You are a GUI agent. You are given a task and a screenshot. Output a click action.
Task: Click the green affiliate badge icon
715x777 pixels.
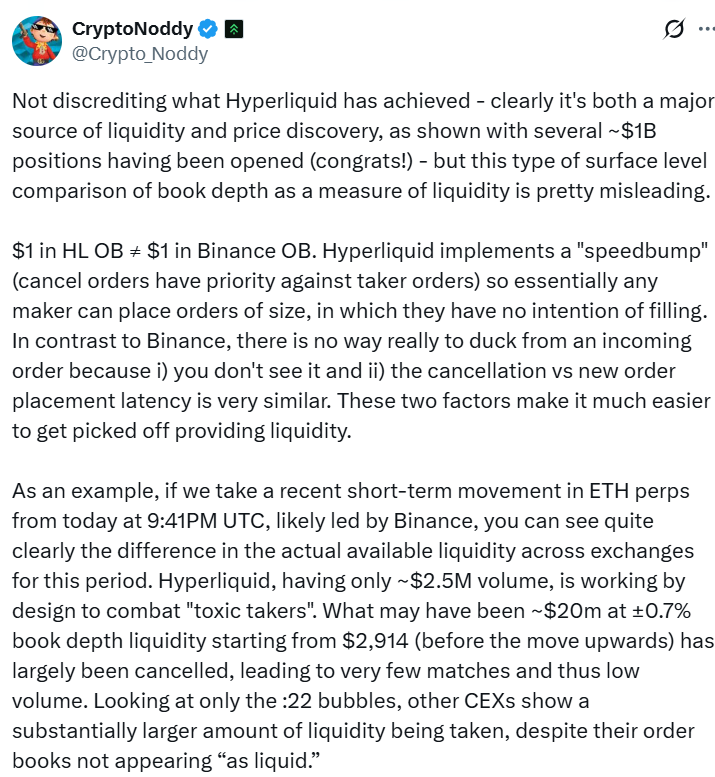click(231, 29)
